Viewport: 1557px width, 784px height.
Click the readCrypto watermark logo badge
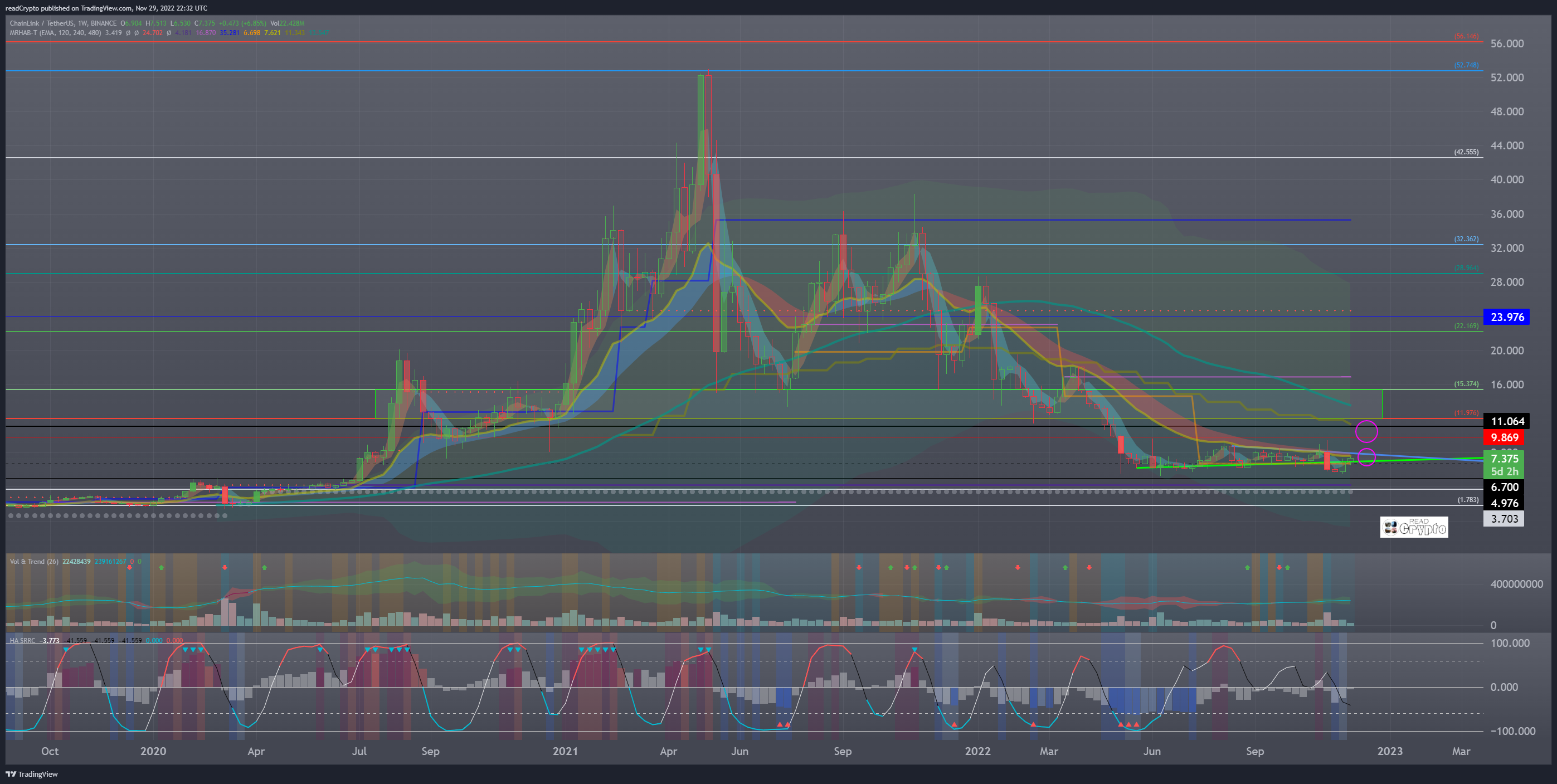coord(1414,527)
